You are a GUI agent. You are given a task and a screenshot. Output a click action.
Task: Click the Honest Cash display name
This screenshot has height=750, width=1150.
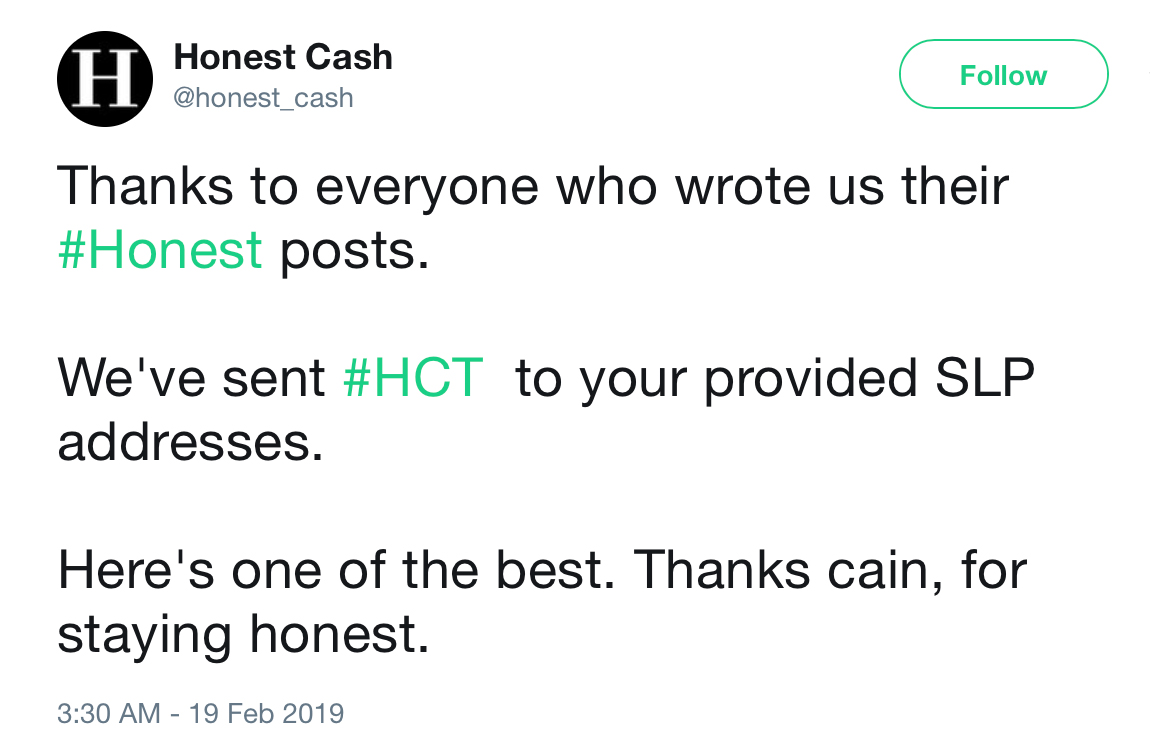tap(283, 57)
